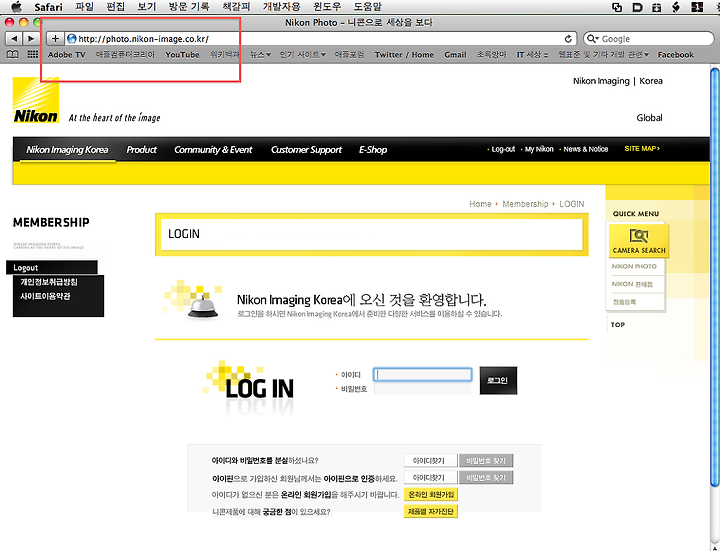This screenshot has height=551, width=720.
Task: Select the Community & Event tab
Action: pyautogui.click(x=213, y=150)
